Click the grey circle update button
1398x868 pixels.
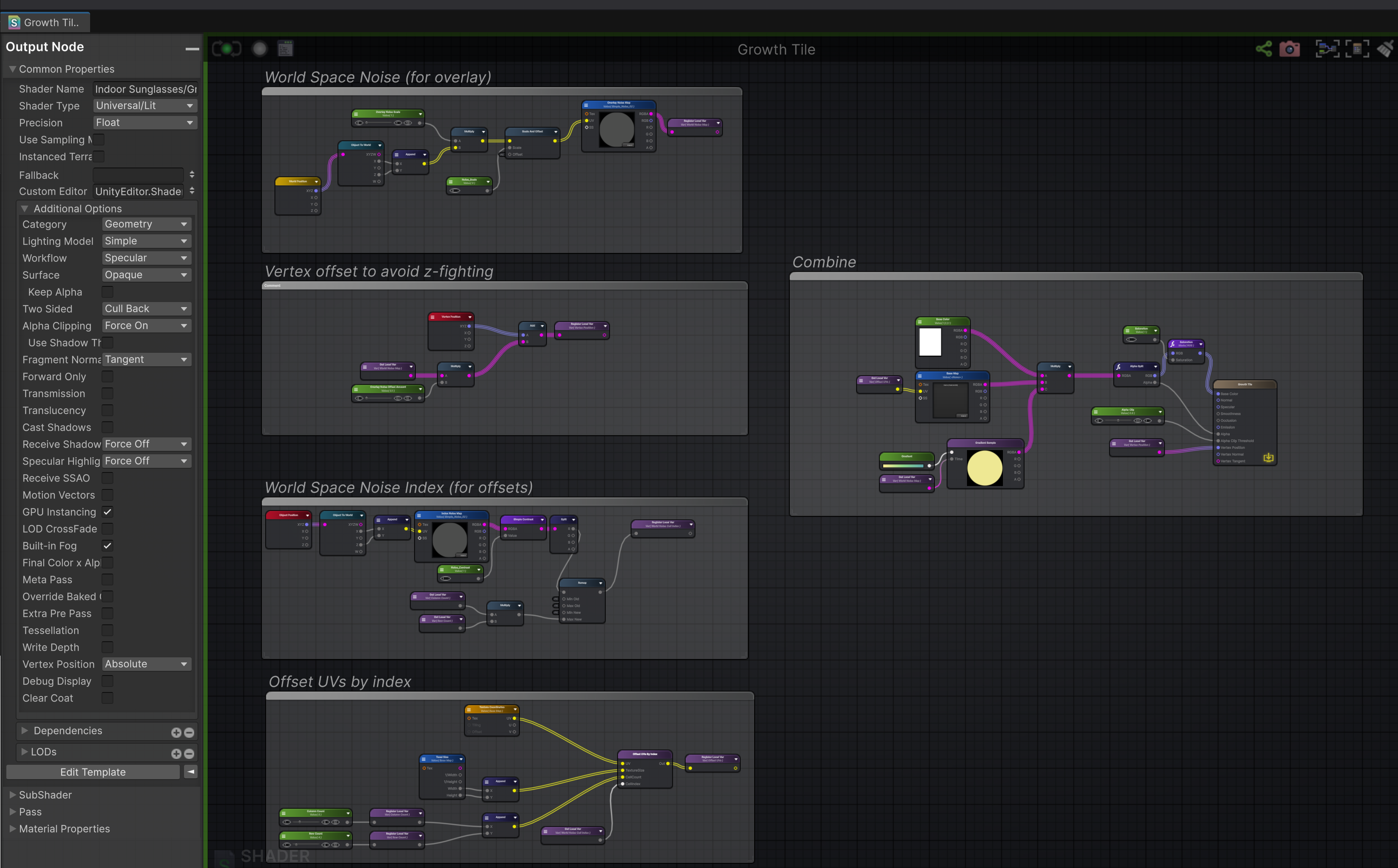(259, 49)
